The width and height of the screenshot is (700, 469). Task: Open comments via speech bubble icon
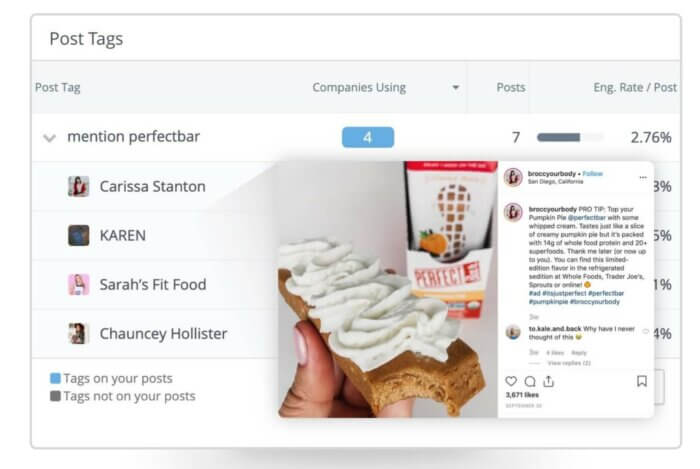coord(530,381)
